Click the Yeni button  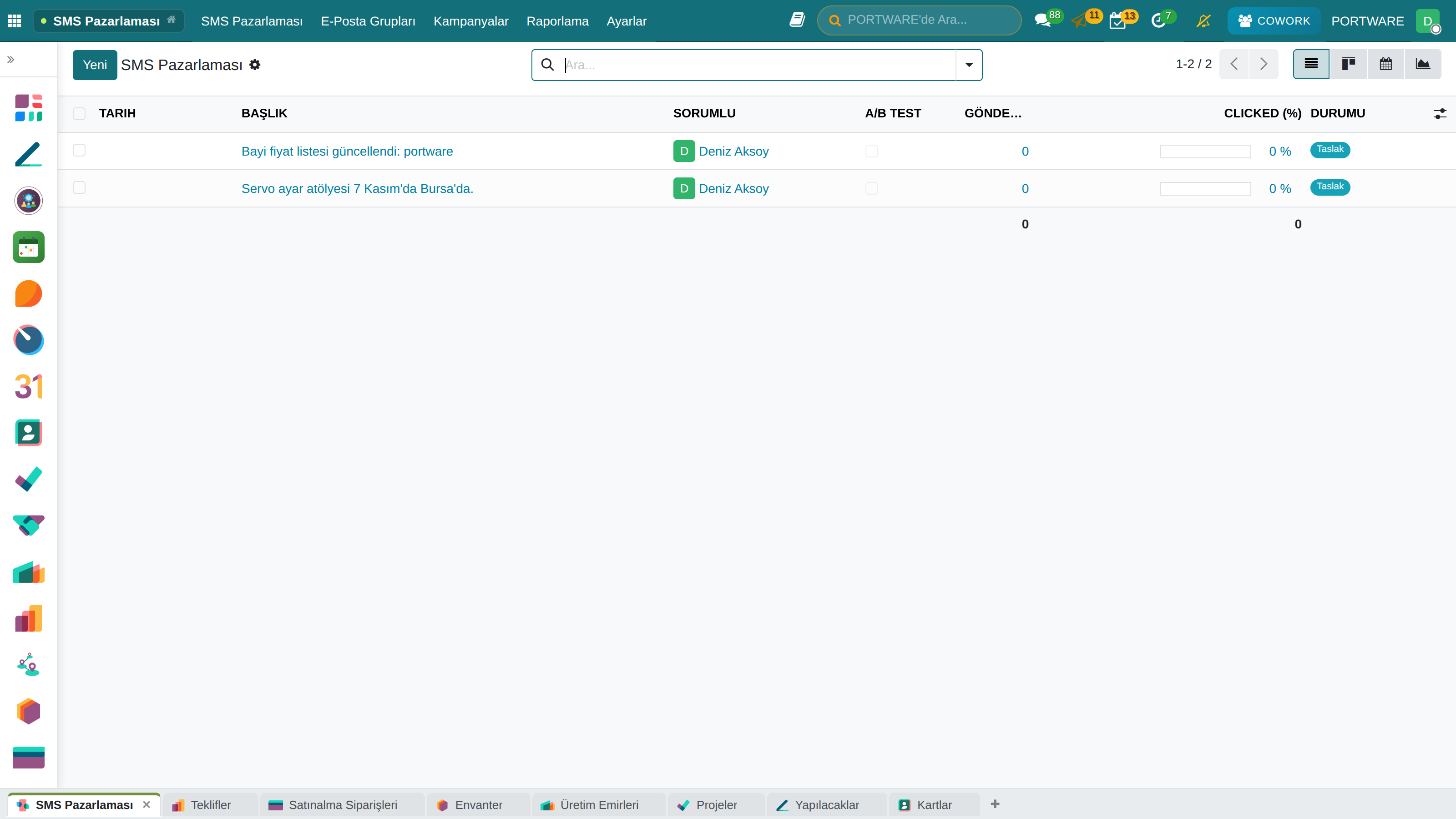pyautogui.click(x=95, y=65)
